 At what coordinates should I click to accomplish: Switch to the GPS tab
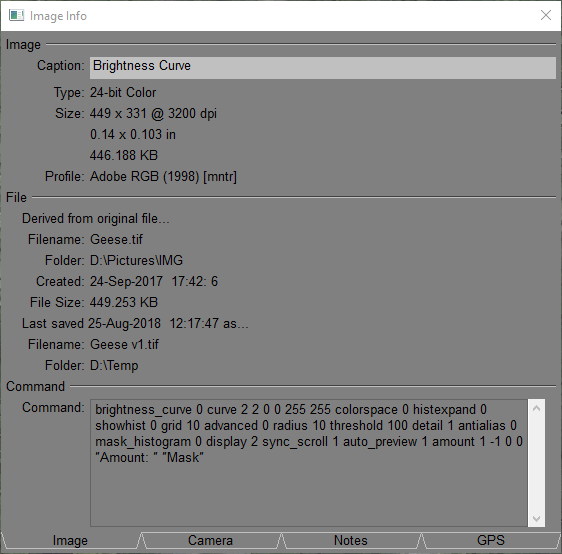click(x=491, y=540)
